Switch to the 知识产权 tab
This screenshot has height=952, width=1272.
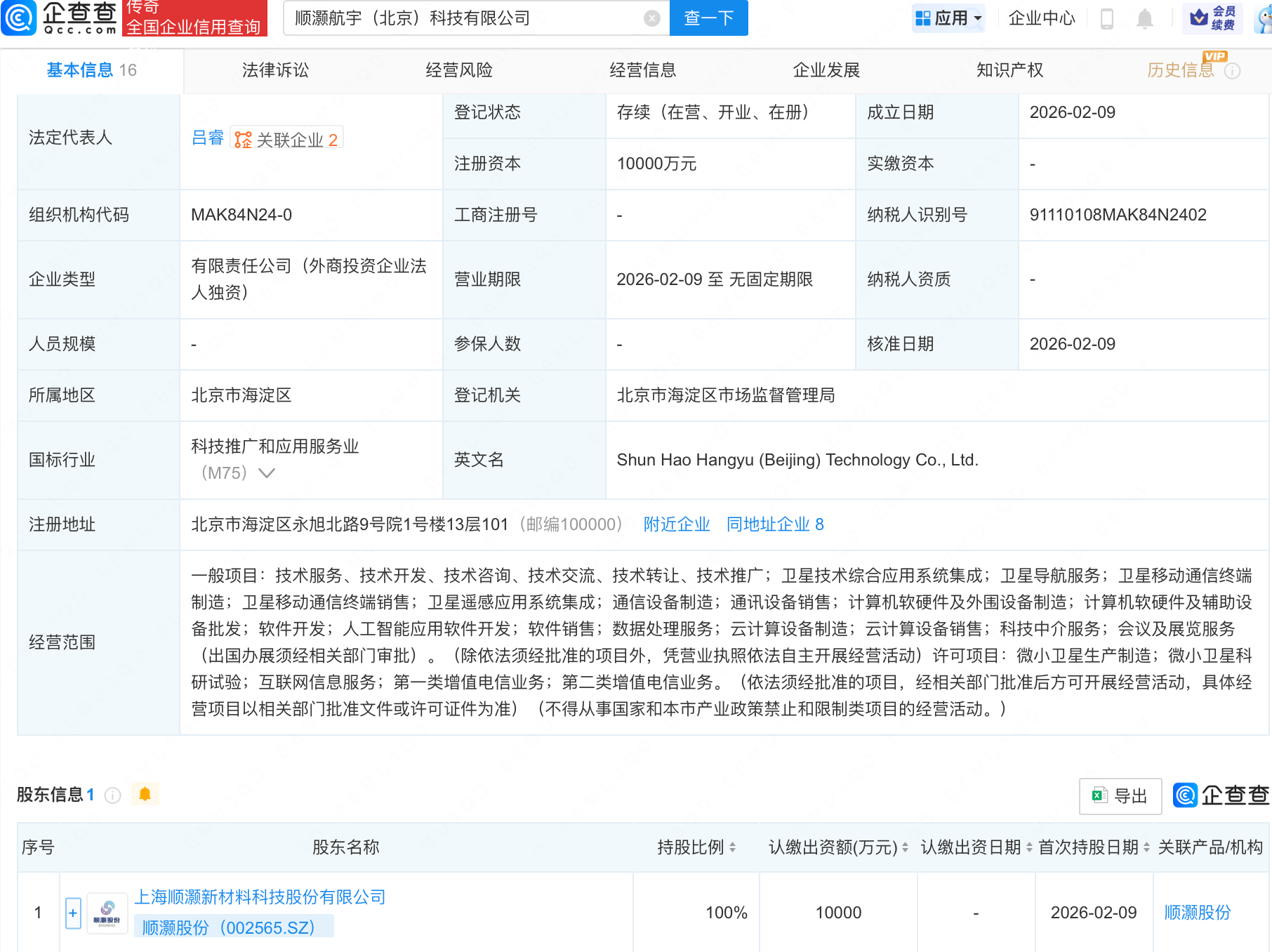coord(1009,70)
